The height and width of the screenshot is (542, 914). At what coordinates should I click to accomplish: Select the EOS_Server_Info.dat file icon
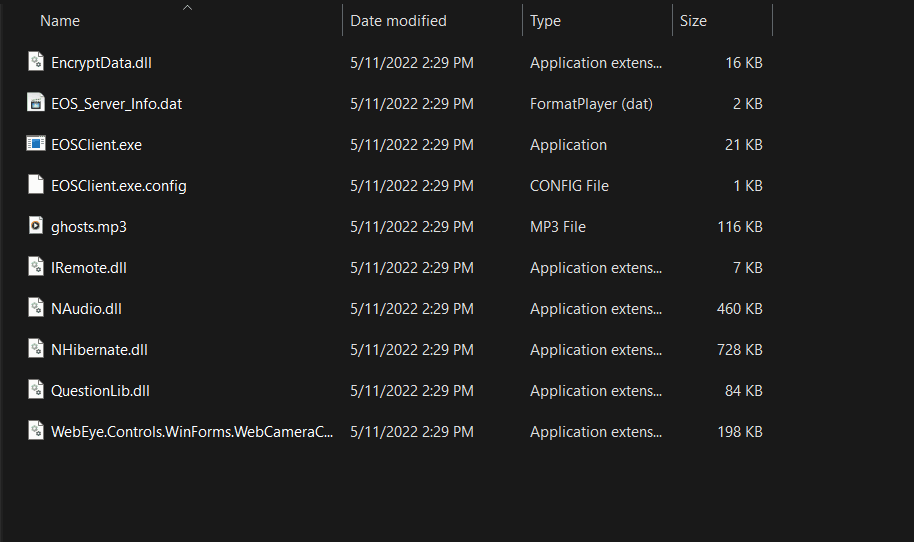pos(36,103)
